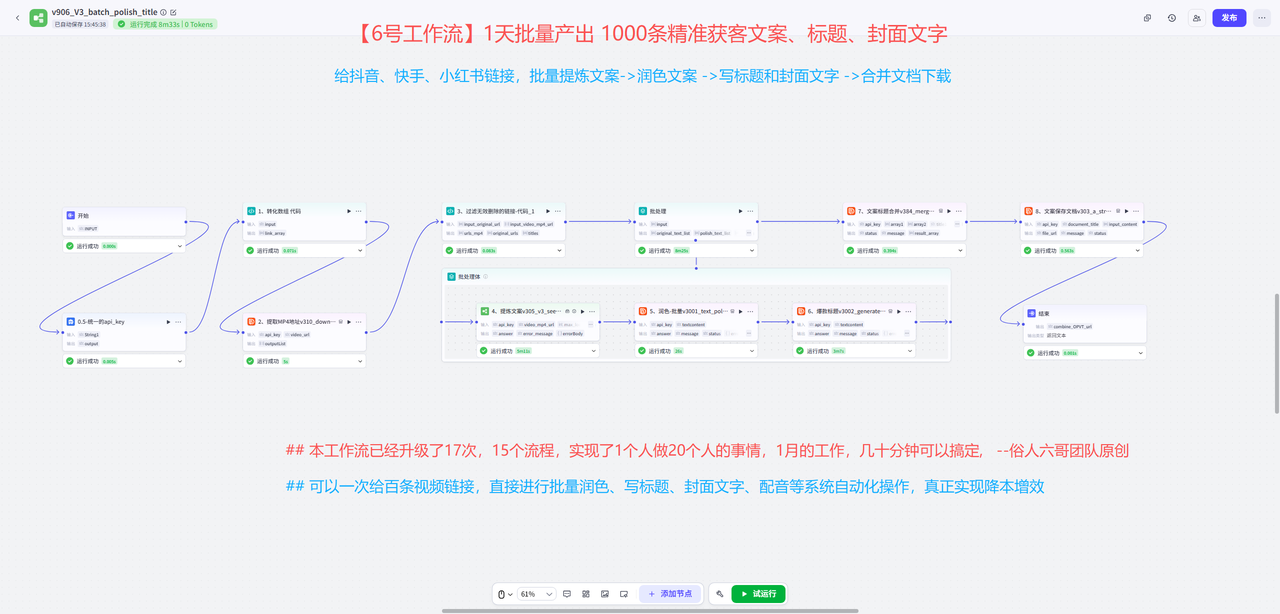Open the debug tool icon beside 试运行
1280x614 pixels.
[x=719, y=594]
